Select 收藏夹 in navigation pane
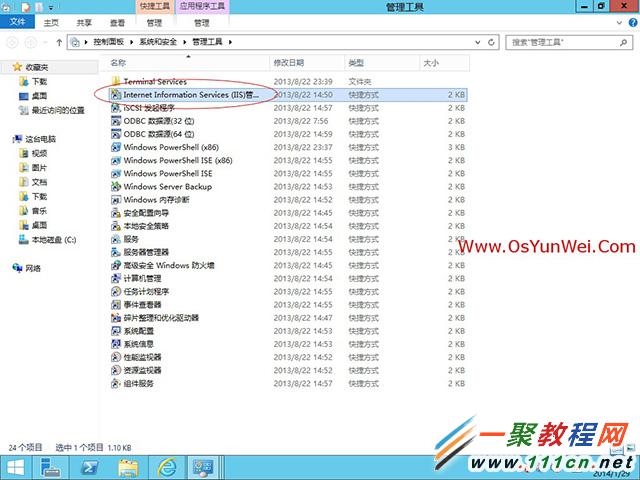Screen dimensions: 640x480 (37, 67)
